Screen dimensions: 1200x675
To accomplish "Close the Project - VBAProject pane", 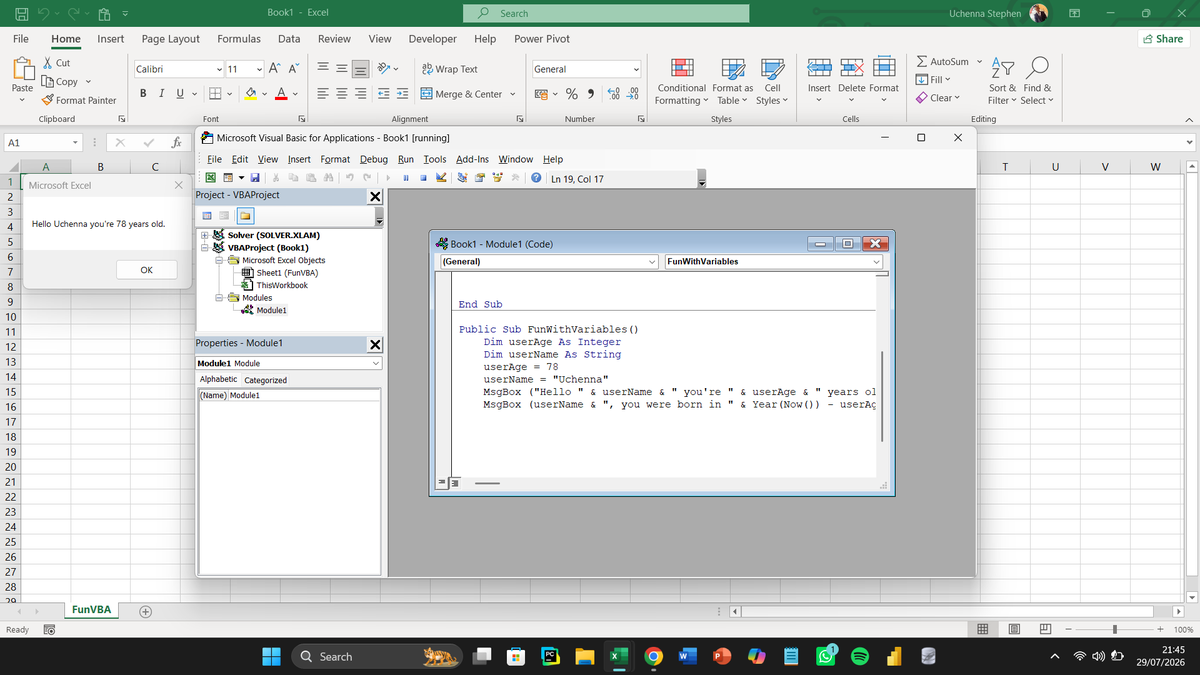I will click(x=375, y=195).
